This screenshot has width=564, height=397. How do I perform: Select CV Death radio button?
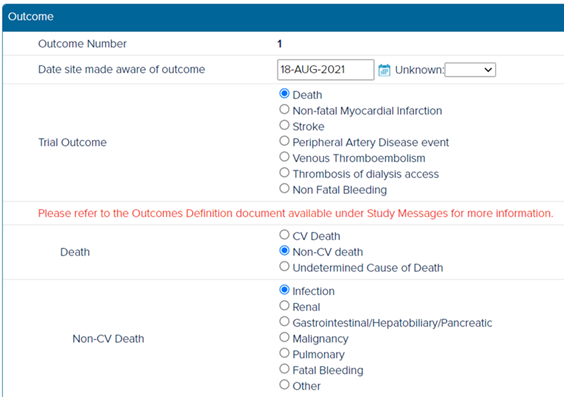click(x=284, y=234)
